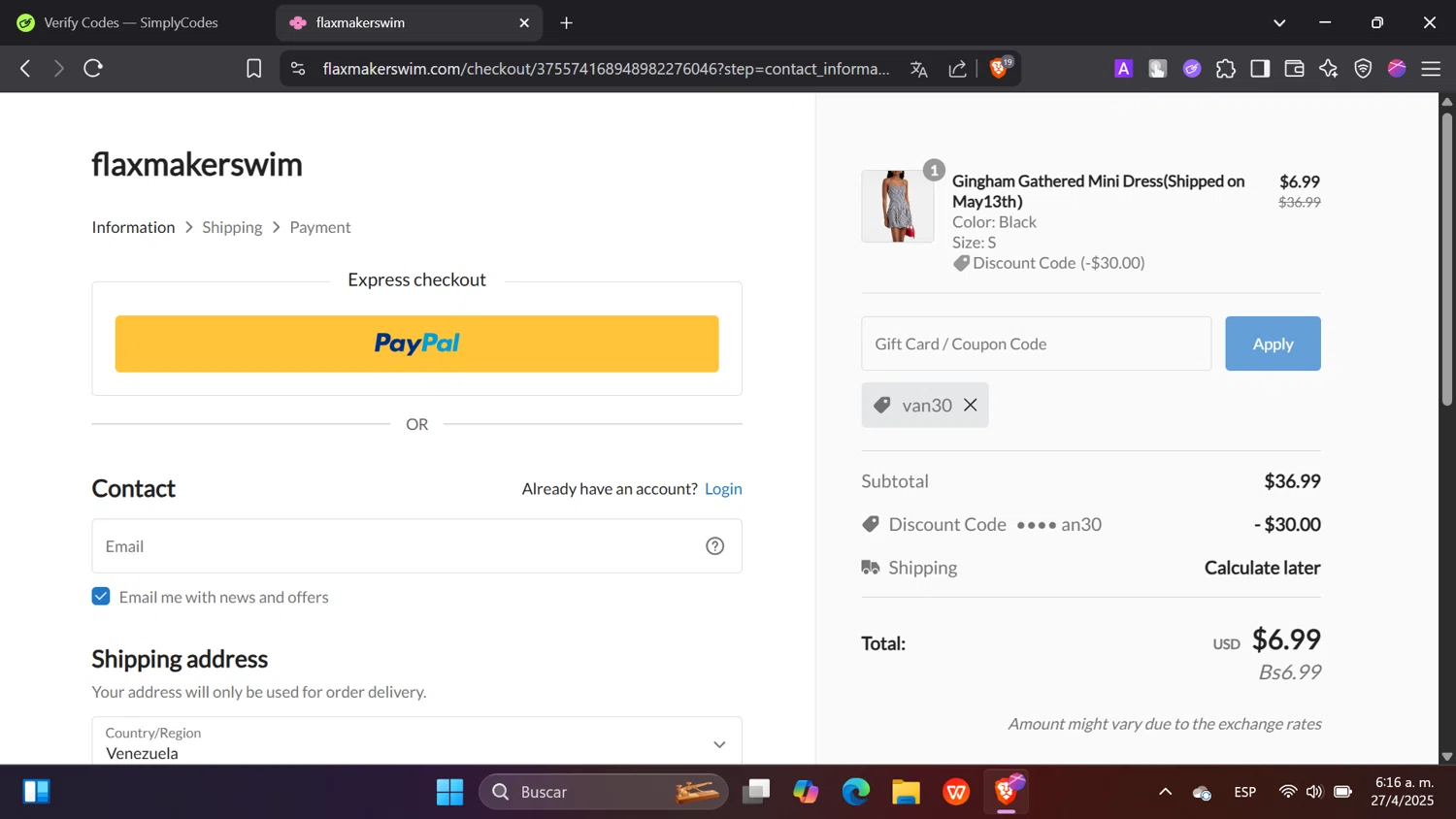
Task: Click the ESP language indicator
Action: coord(1245,792)
